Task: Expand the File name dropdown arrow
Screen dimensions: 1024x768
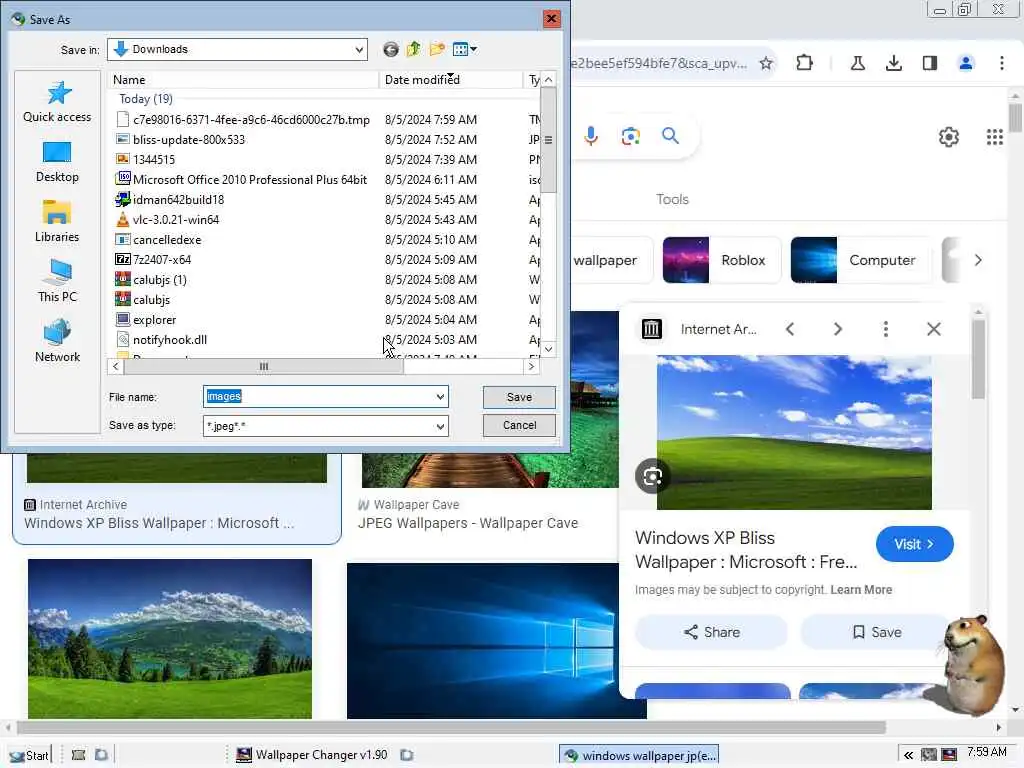Action: (440, 397)
